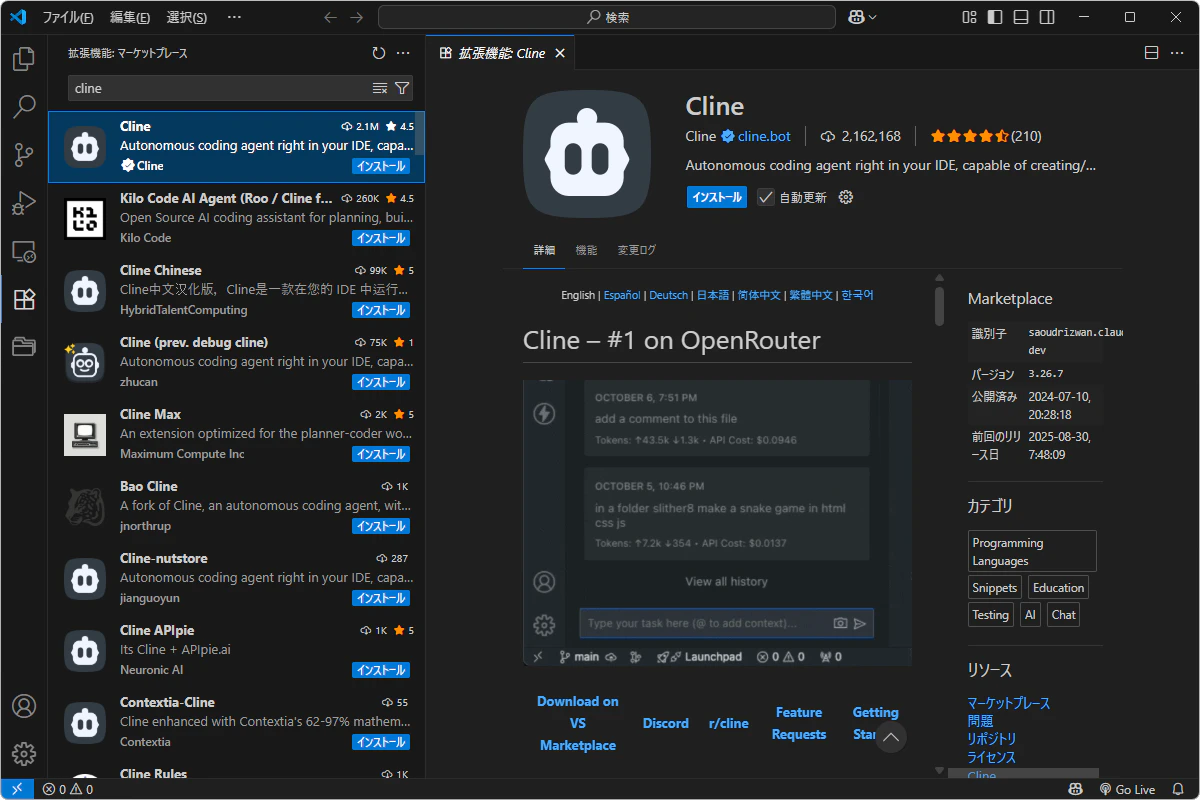Screen dimensions: 1200x800
Task: Clear extensions search results icon
Action: 380,88
